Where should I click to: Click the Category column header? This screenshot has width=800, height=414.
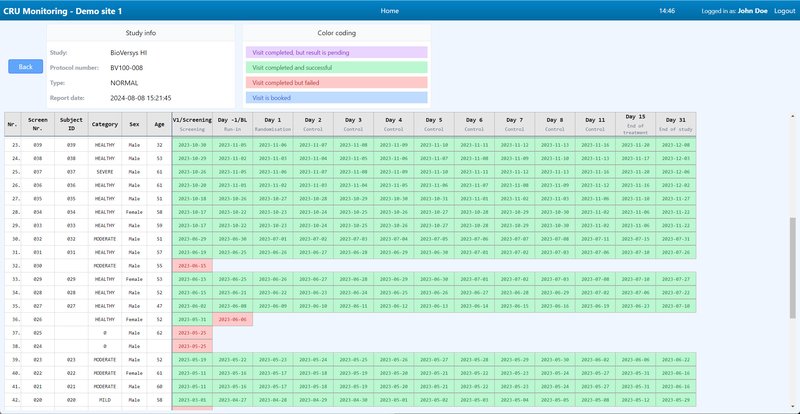coord(105,125)
